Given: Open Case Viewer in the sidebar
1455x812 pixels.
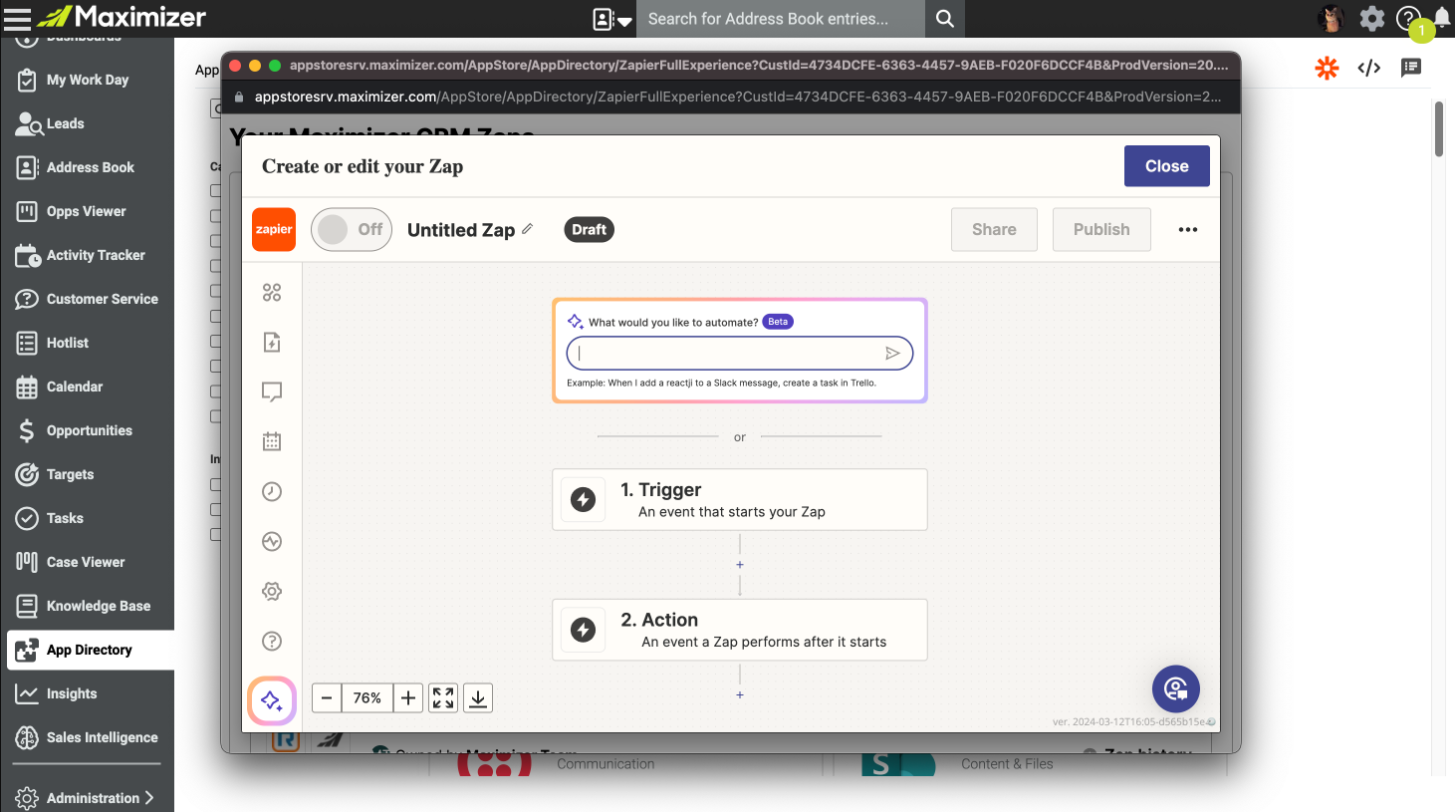Looking at the screenshot, I should (87, 562).
